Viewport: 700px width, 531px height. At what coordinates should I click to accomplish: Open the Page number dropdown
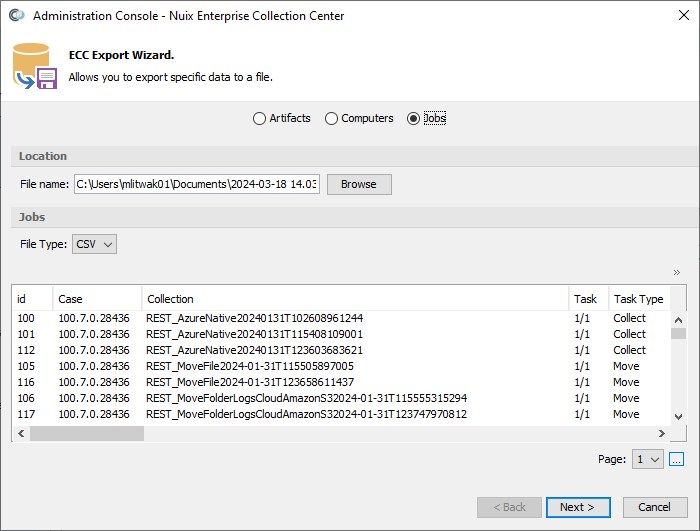[647, 459]
